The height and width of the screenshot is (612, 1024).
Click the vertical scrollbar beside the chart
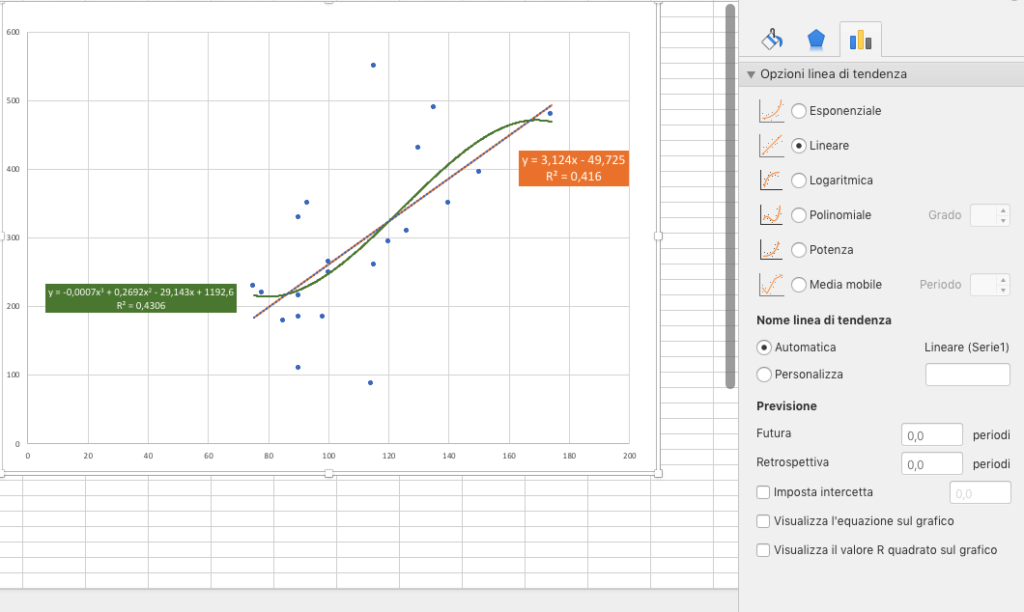(x=730, y=196)
